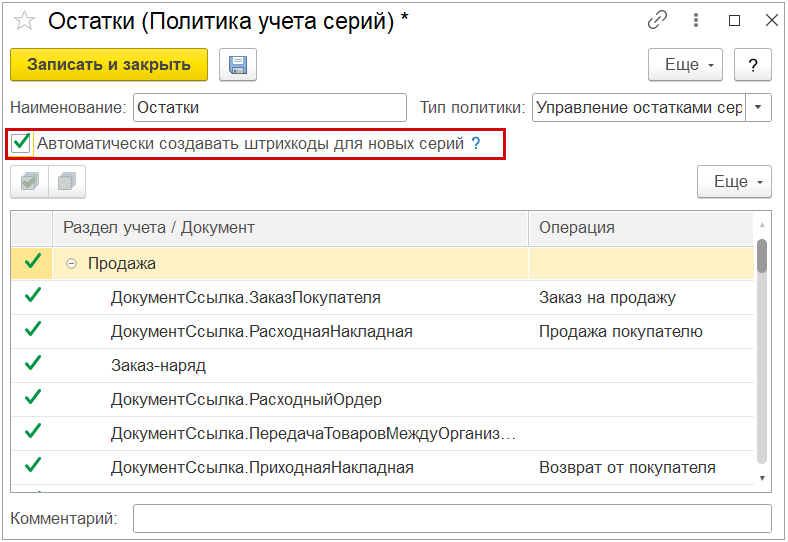This screenshot has height=542, width=788.
Task: Click the uncheck all rows icon
Action: tap(67, 182)
